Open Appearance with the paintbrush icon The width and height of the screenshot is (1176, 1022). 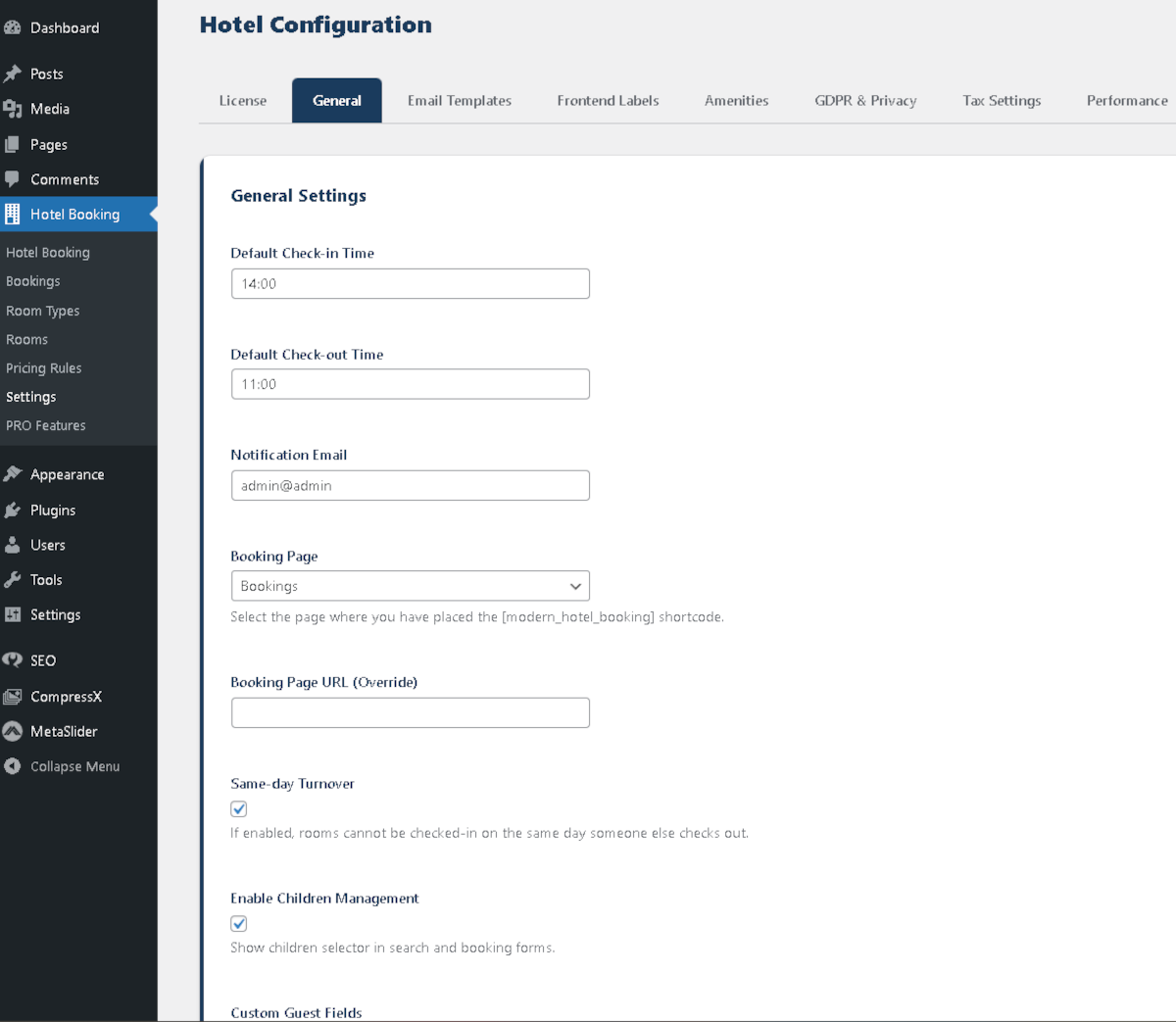tap(14, 473)
